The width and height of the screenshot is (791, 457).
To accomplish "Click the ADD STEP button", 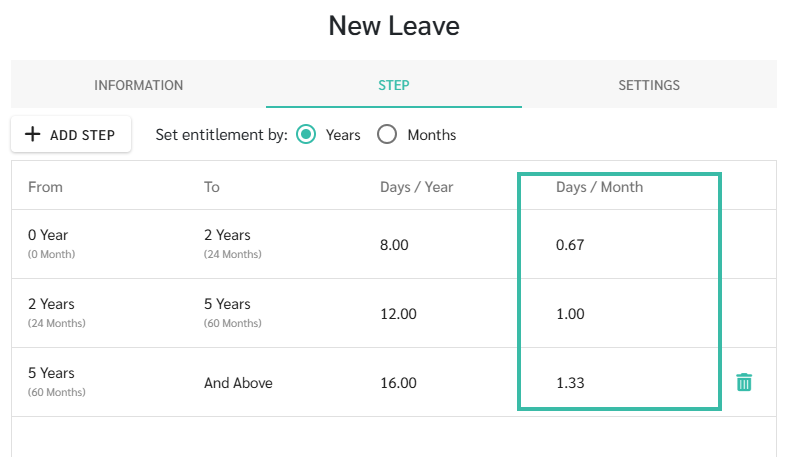I will pos(71,134).
